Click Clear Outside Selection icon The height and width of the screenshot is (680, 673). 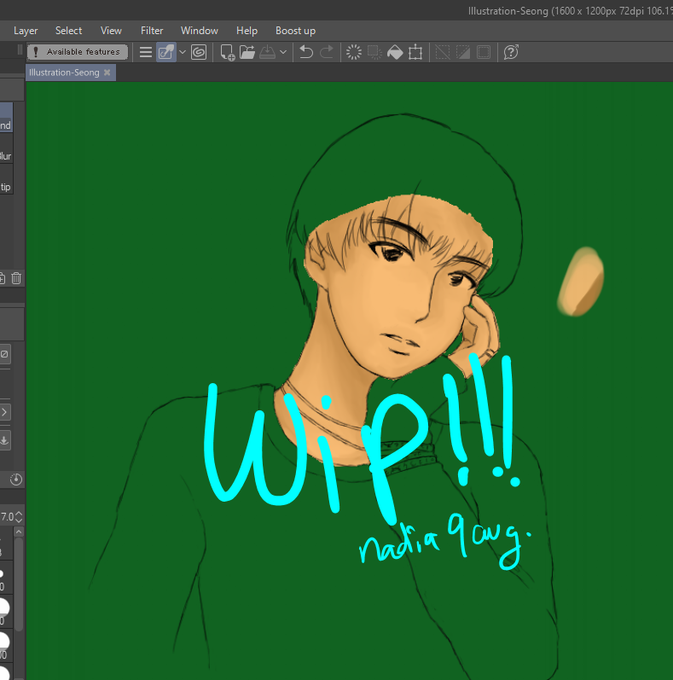[374, 52]
